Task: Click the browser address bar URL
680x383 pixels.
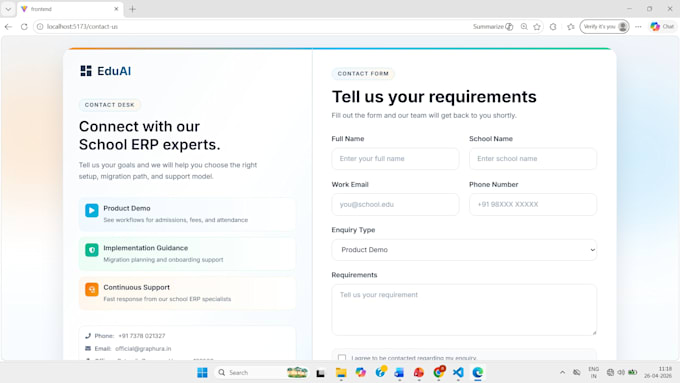Action: click(82, 26)
